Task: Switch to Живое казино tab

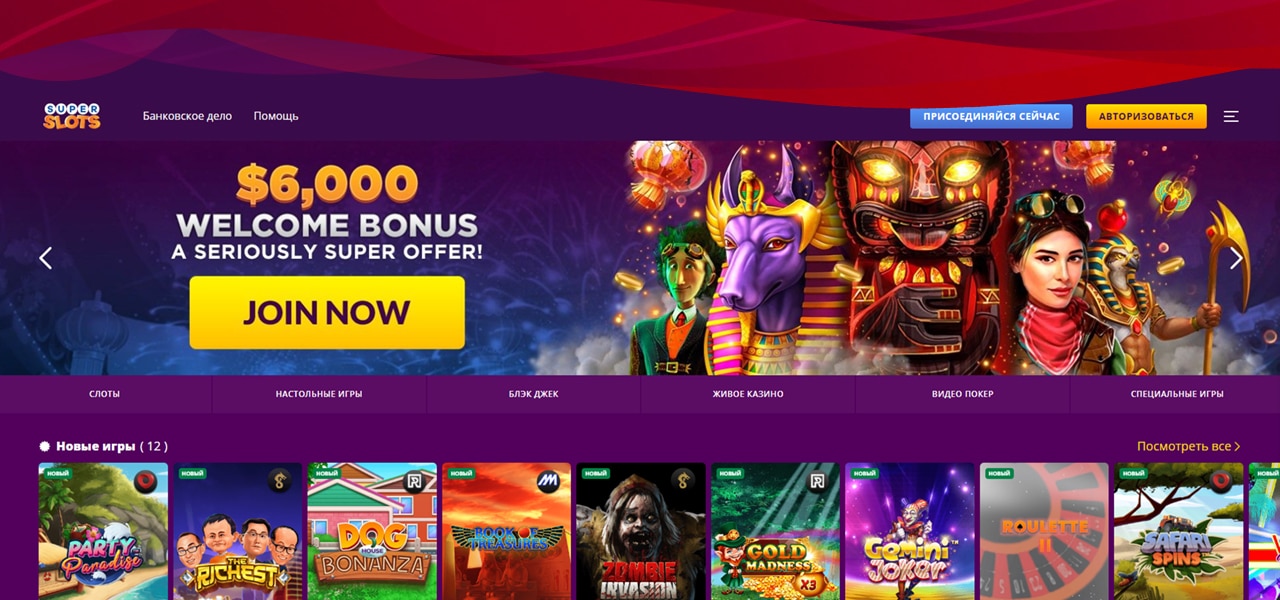Action: [x=748, y=394]
